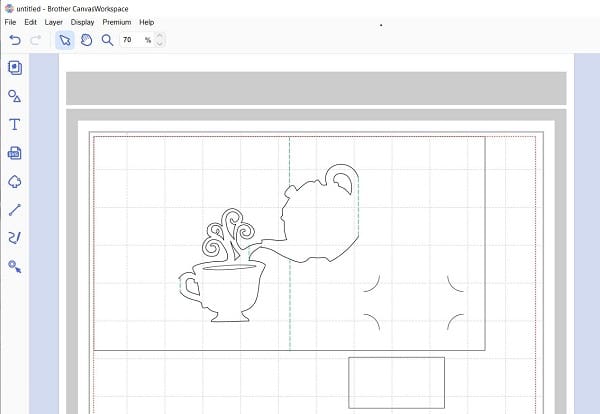Click the Undo arrow icon
Screen dimensions: 600x414
click(x=15, y=40)
